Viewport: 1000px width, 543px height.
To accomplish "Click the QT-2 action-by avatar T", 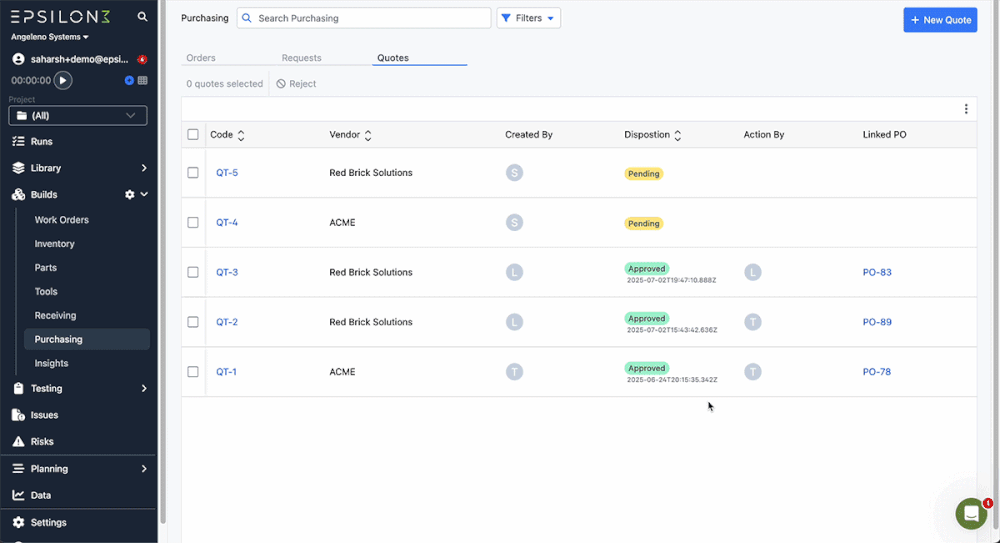I will [x=753, y=322].
